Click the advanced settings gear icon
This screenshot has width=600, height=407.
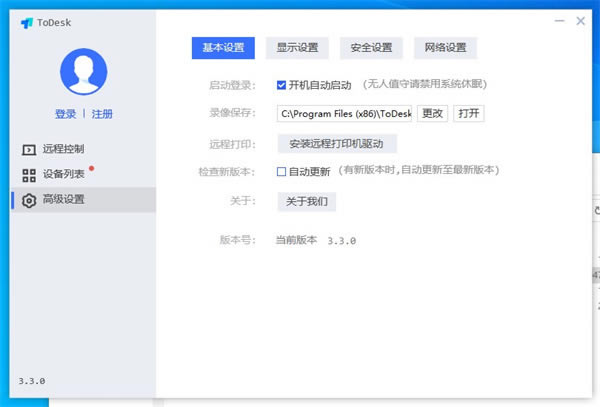(x=29, y=200)
